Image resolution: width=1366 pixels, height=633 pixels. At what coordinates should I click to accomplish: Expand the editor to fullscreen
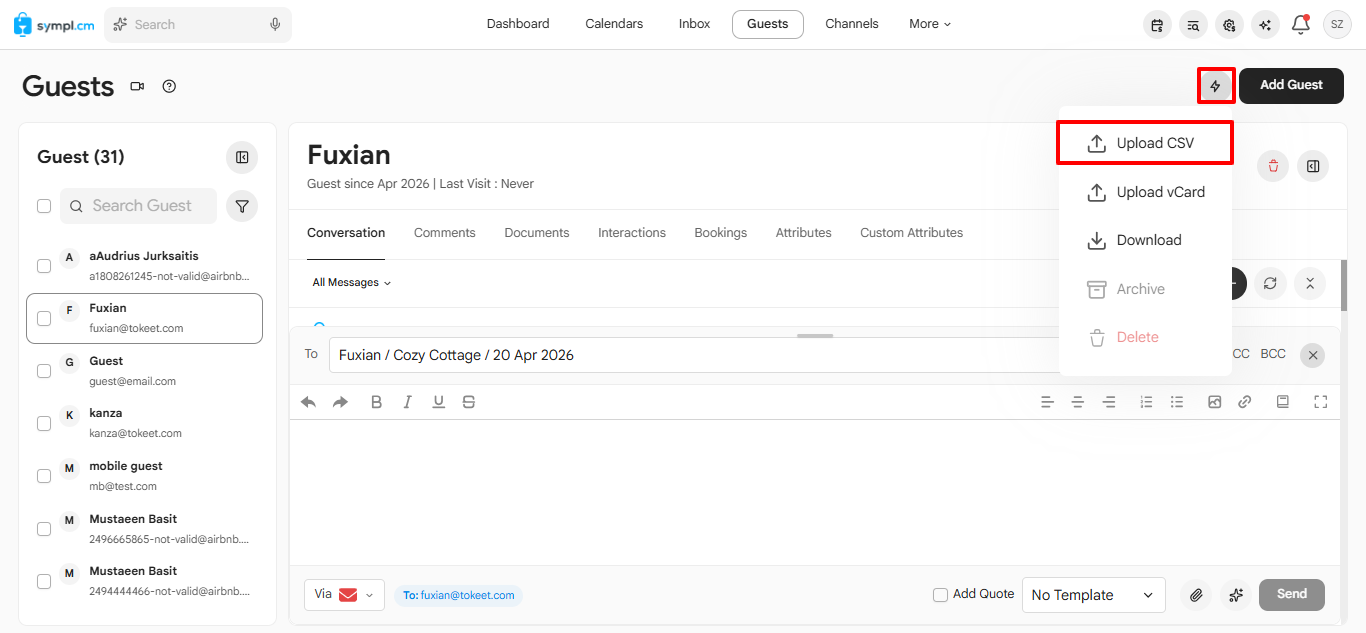pos(1321,402)
